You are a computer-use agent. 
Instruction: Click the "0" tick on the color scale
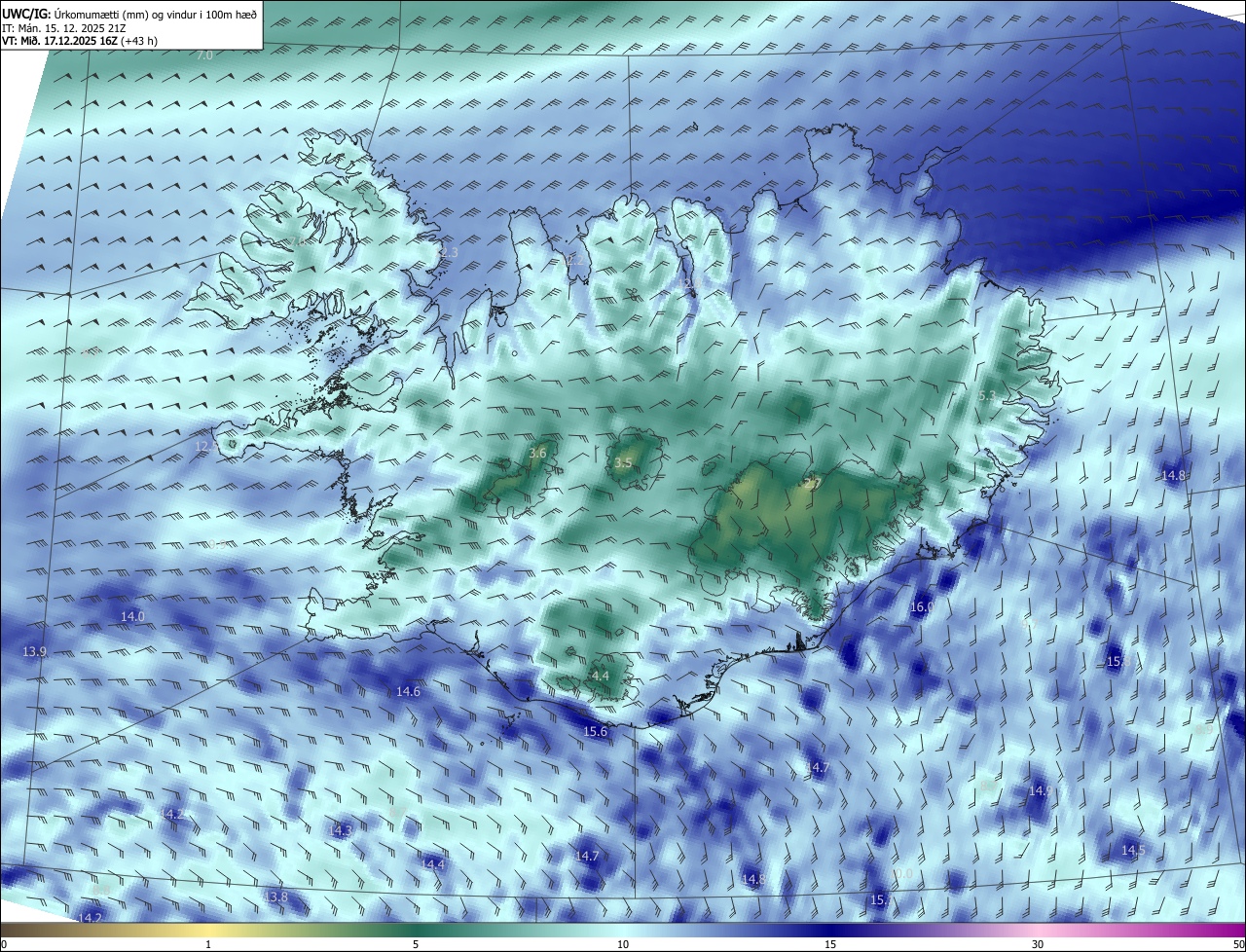(4, 944)
